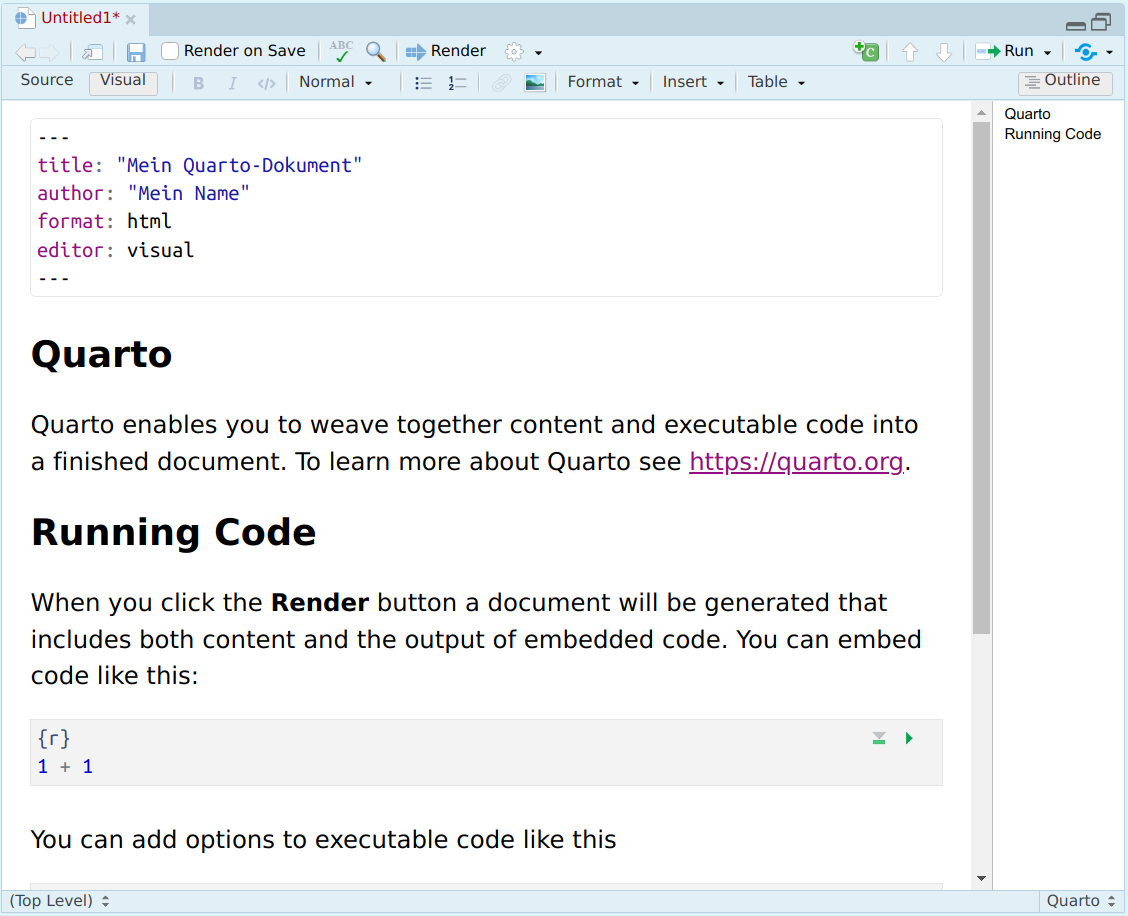Apply italic formatting
The width and height of the screenshot is (1128, 916).
coord(232,83)
